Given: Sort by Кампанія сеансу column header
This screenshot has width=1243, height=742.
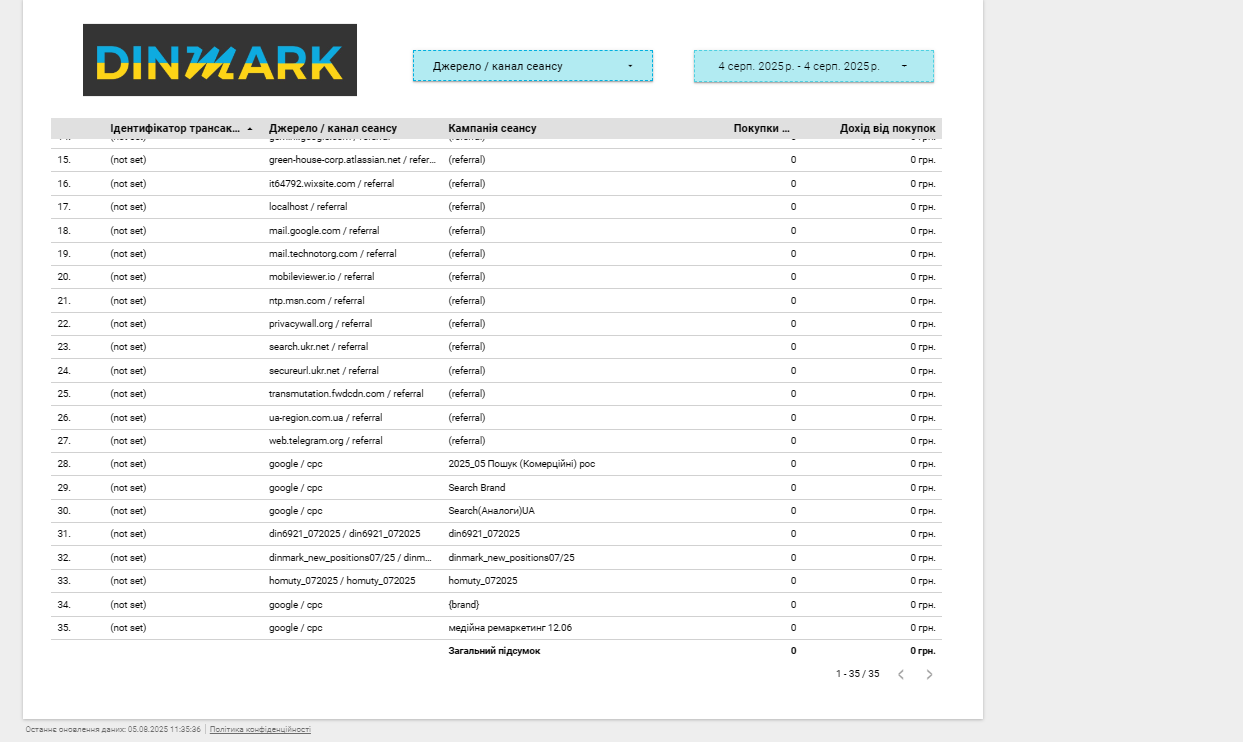Looking at the screenshot, I should (492, 128).
